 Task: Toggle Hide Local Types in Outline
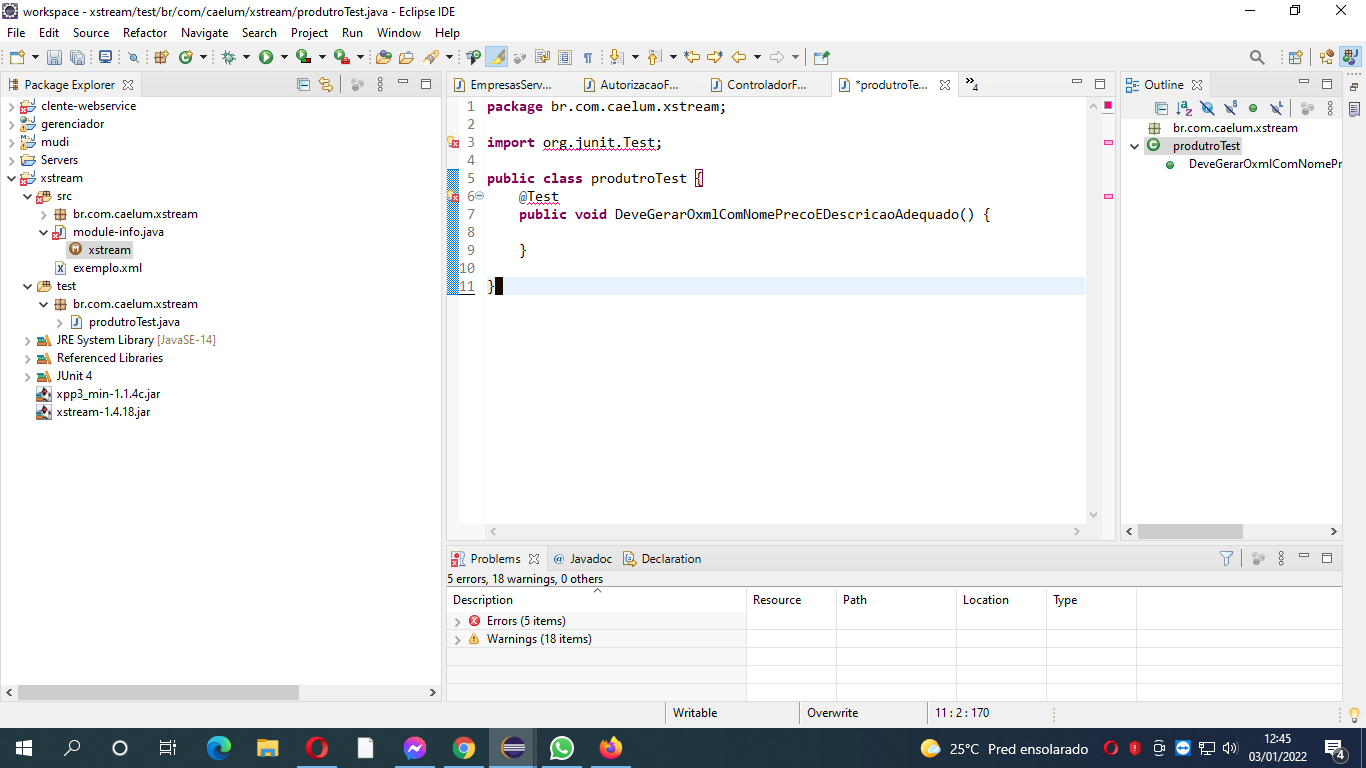tap(1276, 108)
